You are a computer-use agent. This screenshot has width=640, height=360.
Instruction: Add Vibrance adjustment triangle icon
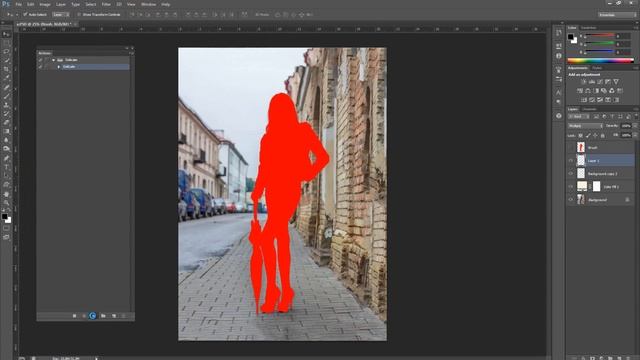click(616, 82)
